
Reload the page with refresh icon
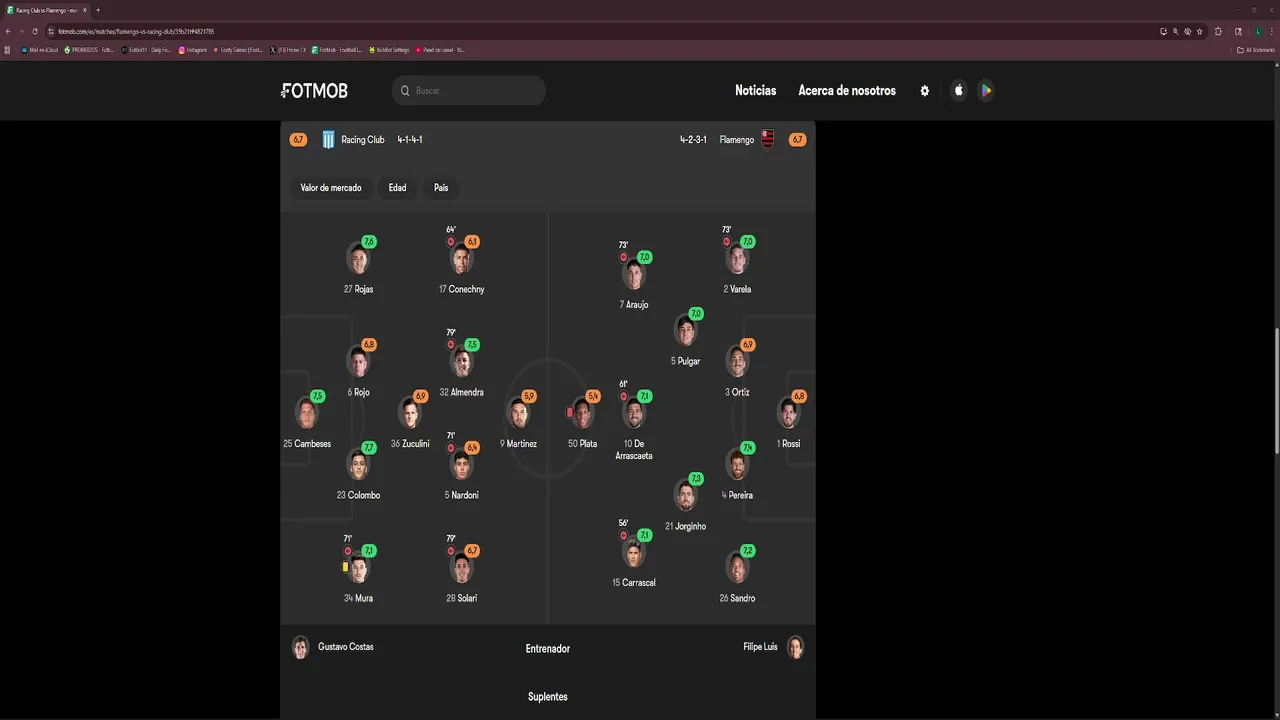35,31
